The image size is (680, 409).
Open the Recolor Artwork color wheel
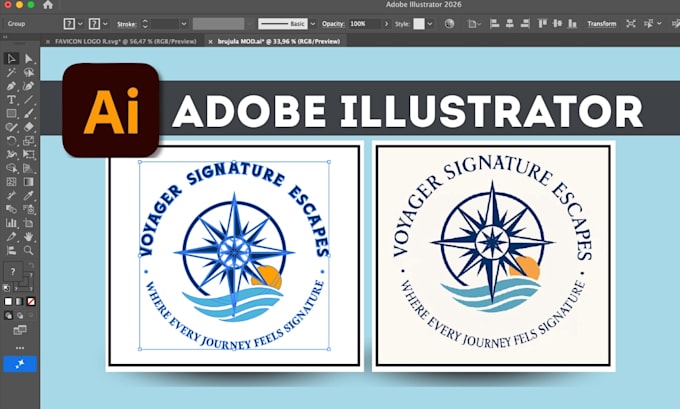coord(449,24)
